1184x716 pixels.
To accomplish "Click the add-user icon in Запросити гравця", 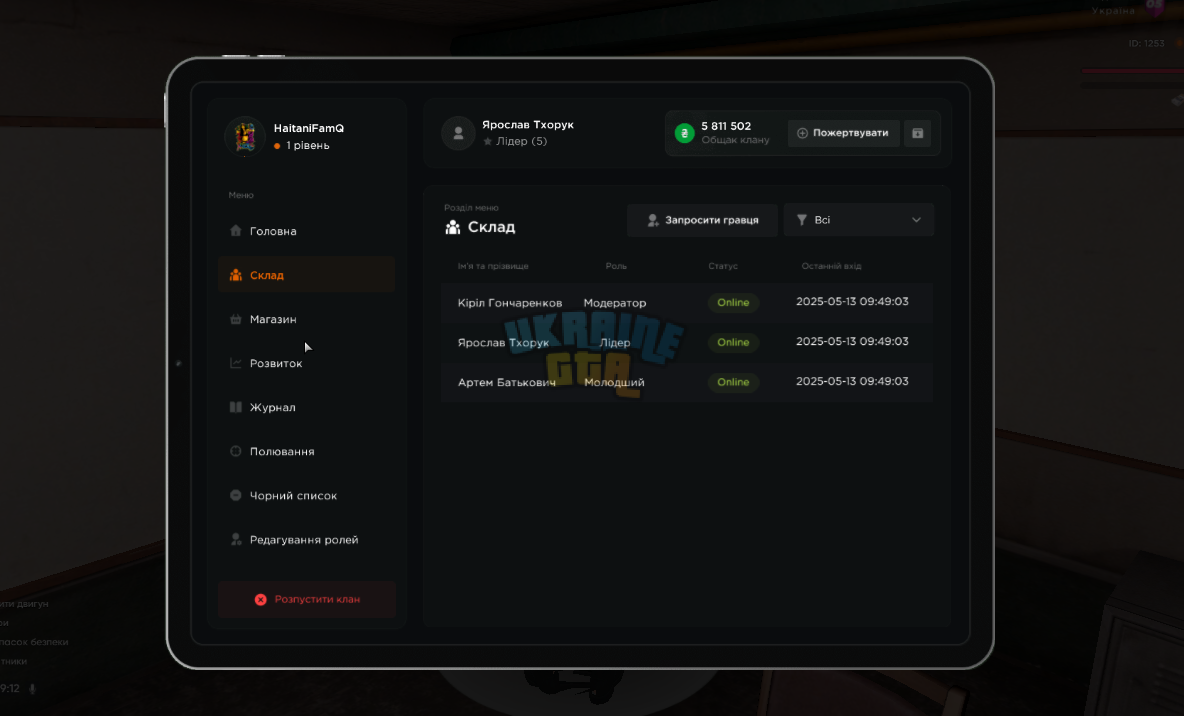I will (653, 221).
